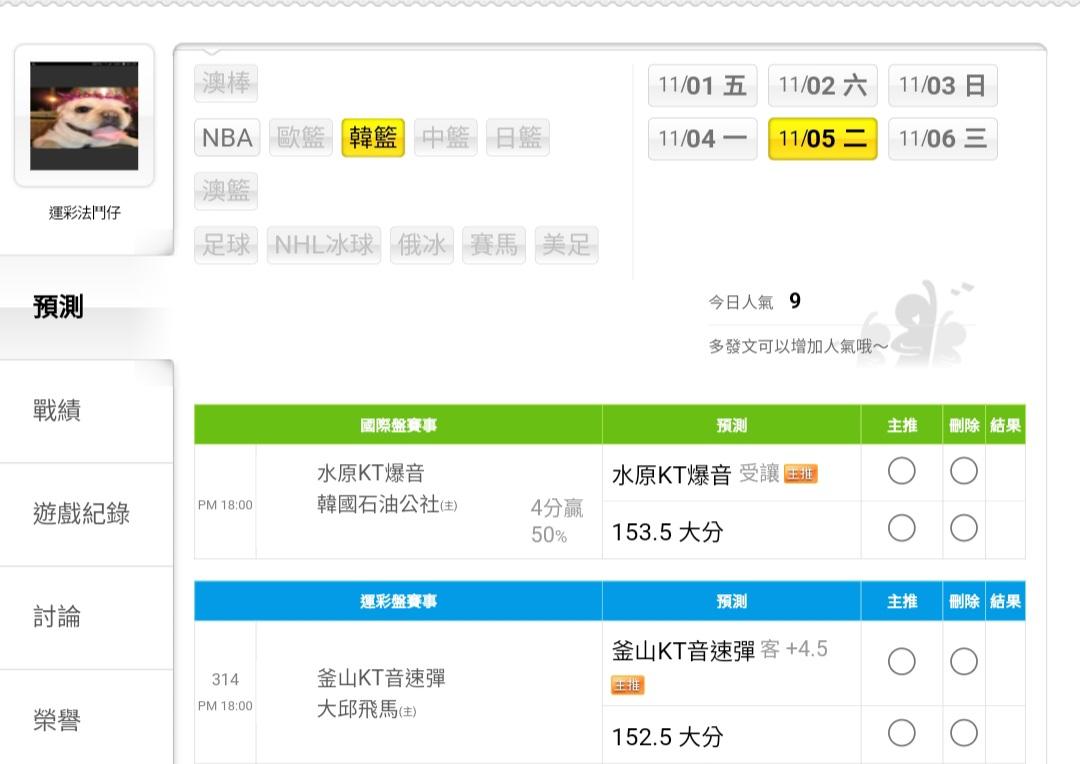The height and width of the screenshot is (764, 1080).
Task: Click the orange 主推 badge beside 受讓
Action: tap(800, 475)
